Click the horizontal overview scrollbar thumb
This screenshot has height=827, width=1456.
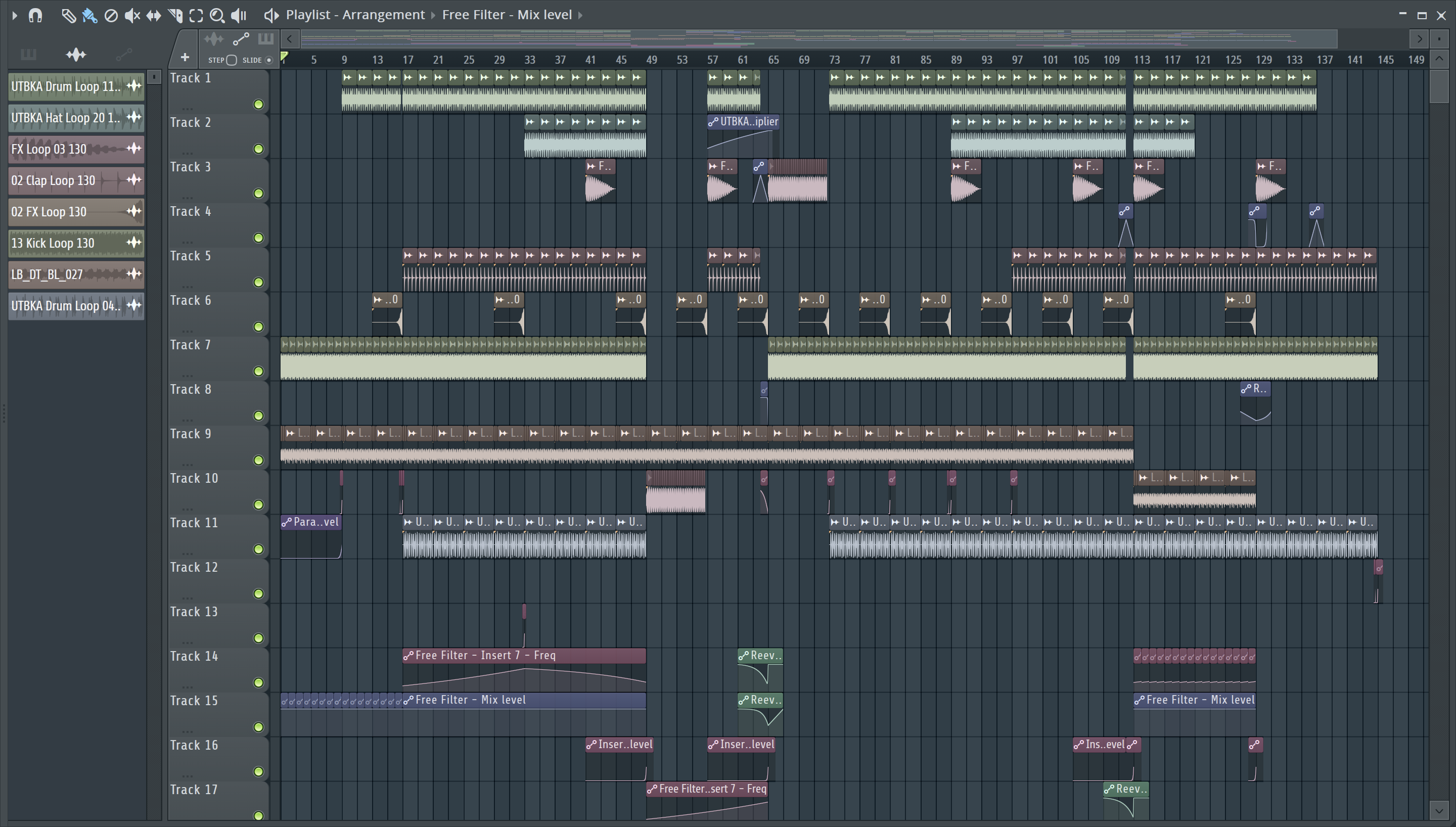click(x=818, y=39)
